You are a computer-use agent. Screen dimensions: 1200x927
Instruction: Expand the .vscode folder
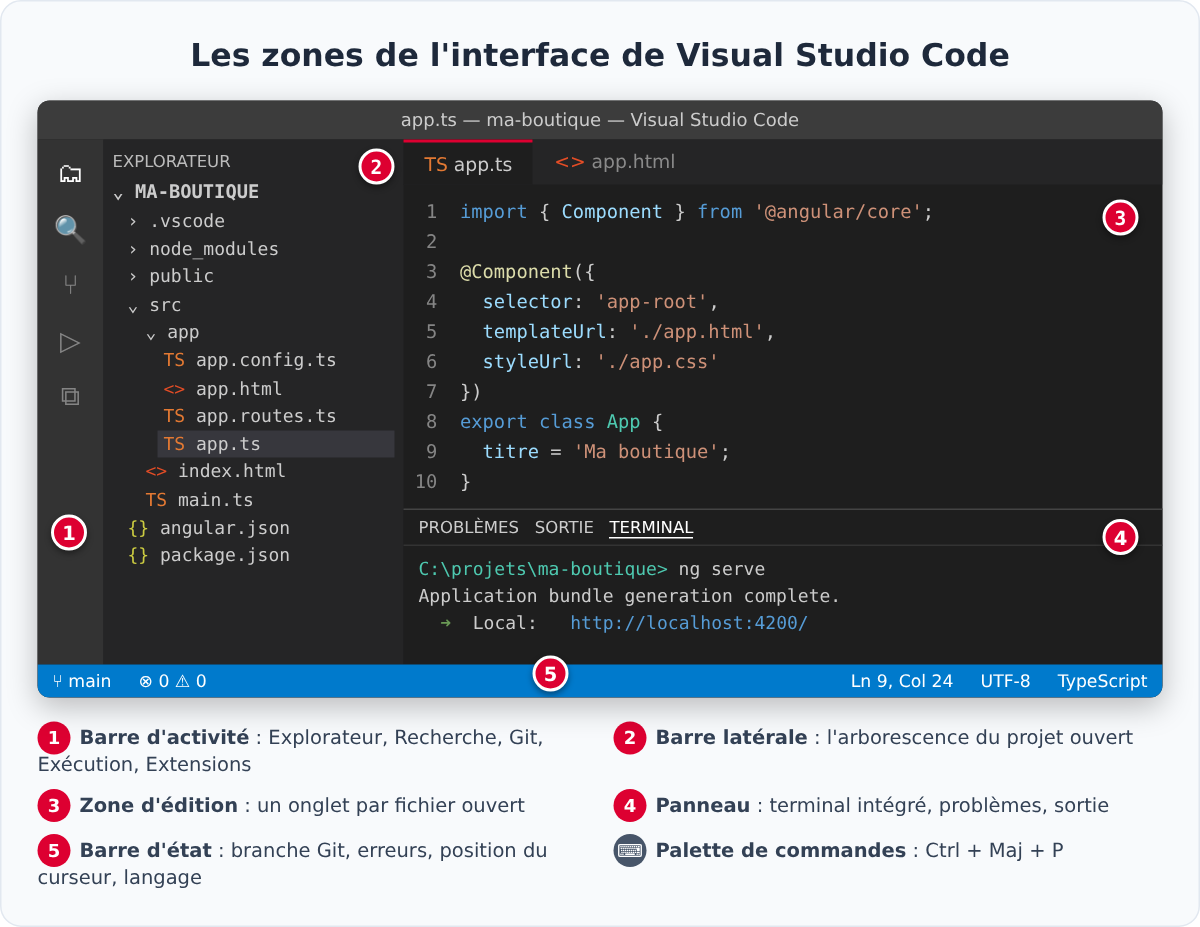pos(133,221)
